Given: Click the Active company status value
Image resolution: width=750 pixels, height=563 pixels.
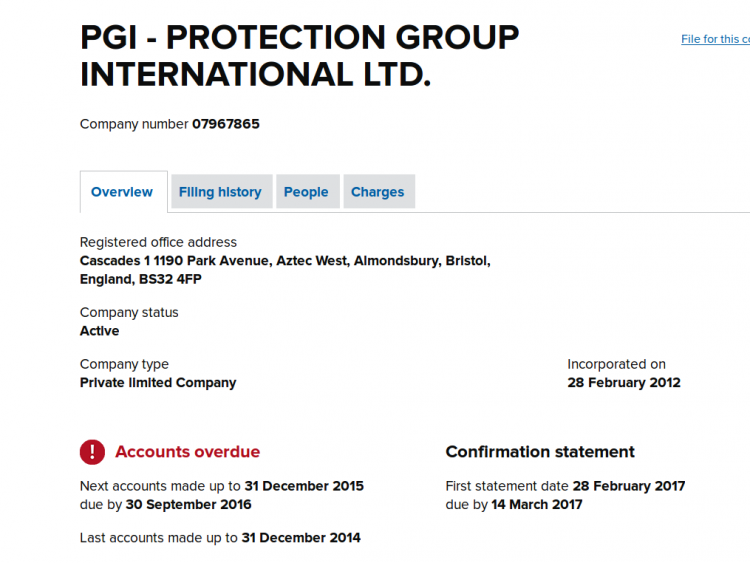Looking at the screenshot, I should click(x=99, y=331).
